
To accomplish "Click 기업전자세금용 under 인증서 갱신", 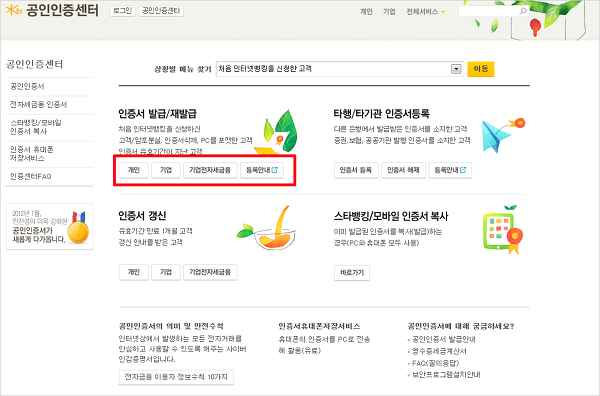I will pos(210,272).
